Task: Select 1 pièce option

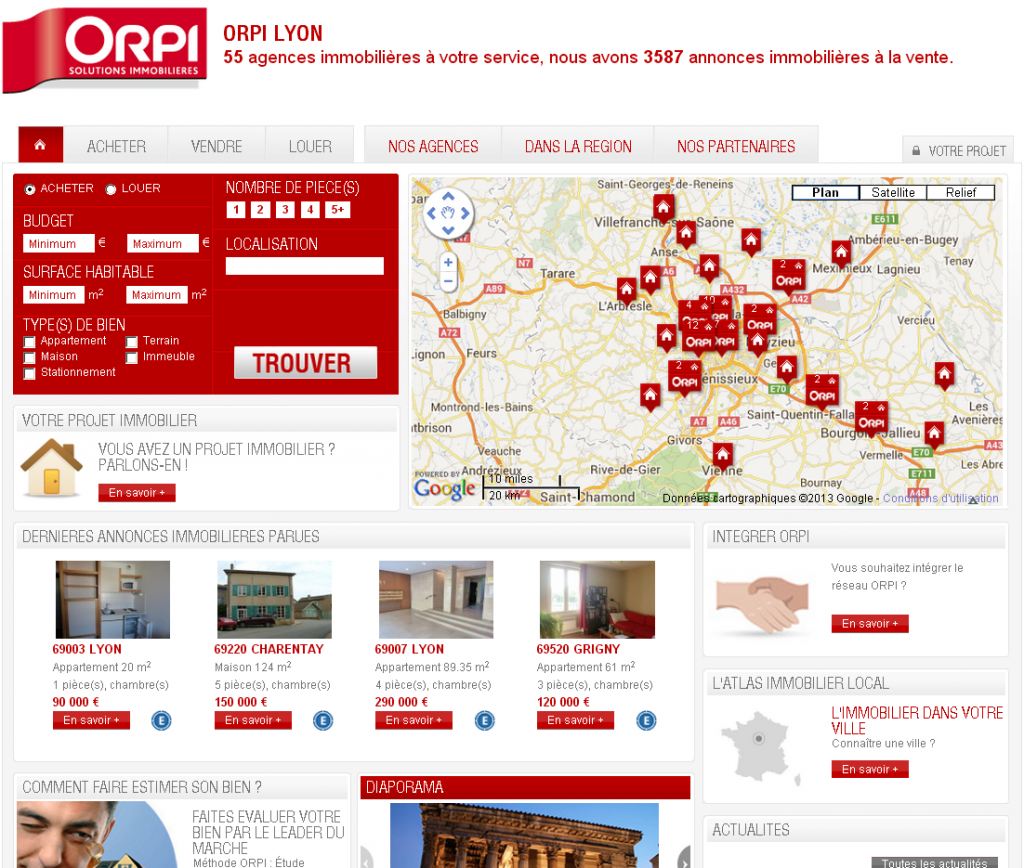Action: tap(236, 210)
